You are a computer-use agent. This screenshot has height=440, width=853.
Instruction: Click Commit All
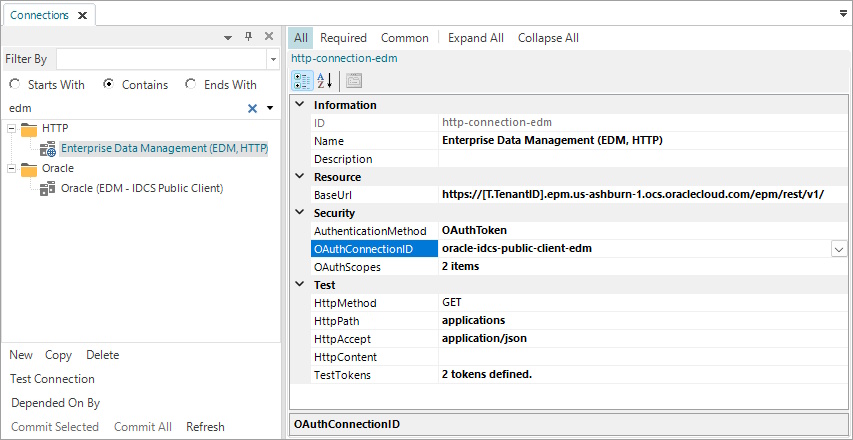pos(143,427)
